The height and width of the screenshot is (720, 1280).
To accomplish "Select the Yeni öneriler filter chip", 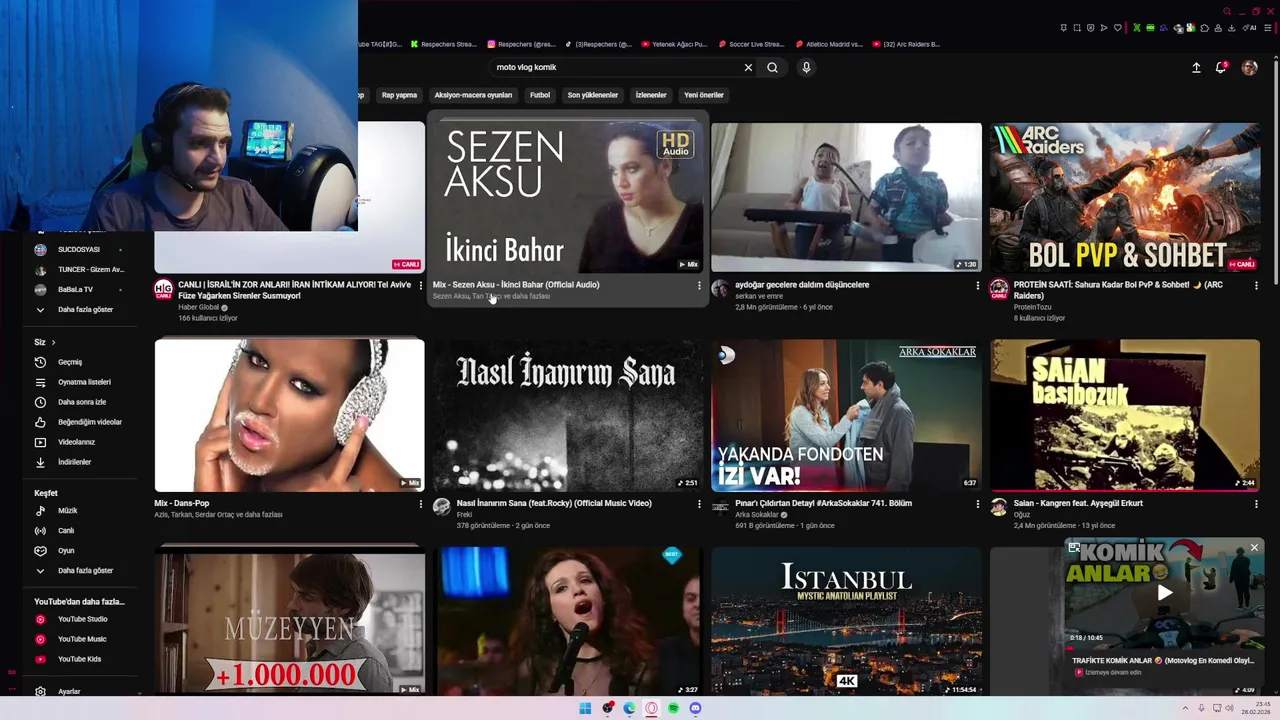I will pyautogui.click(x=704, y=95).
